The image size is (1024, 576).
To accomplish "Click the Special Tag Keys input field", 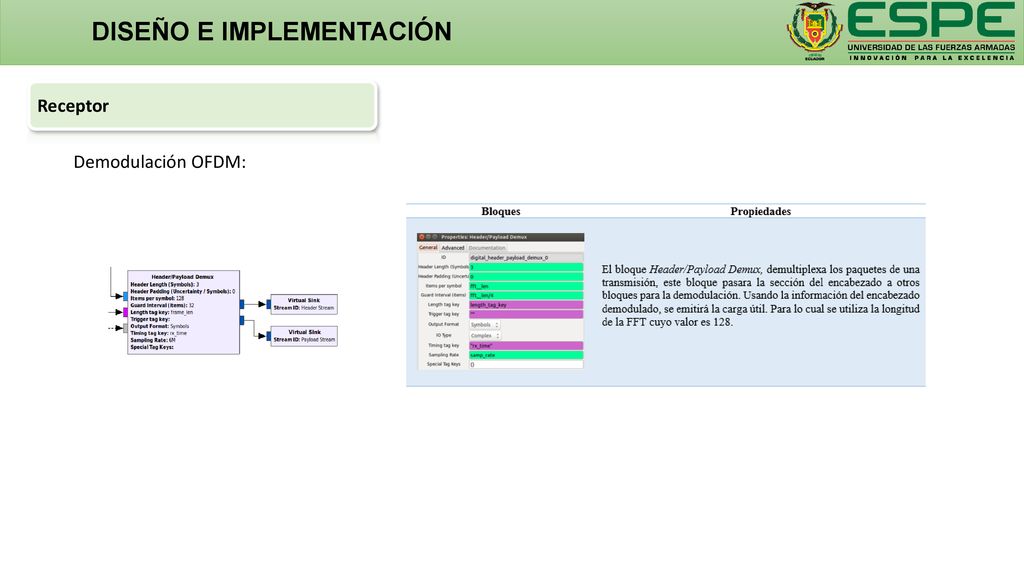I will coord(526,364).
